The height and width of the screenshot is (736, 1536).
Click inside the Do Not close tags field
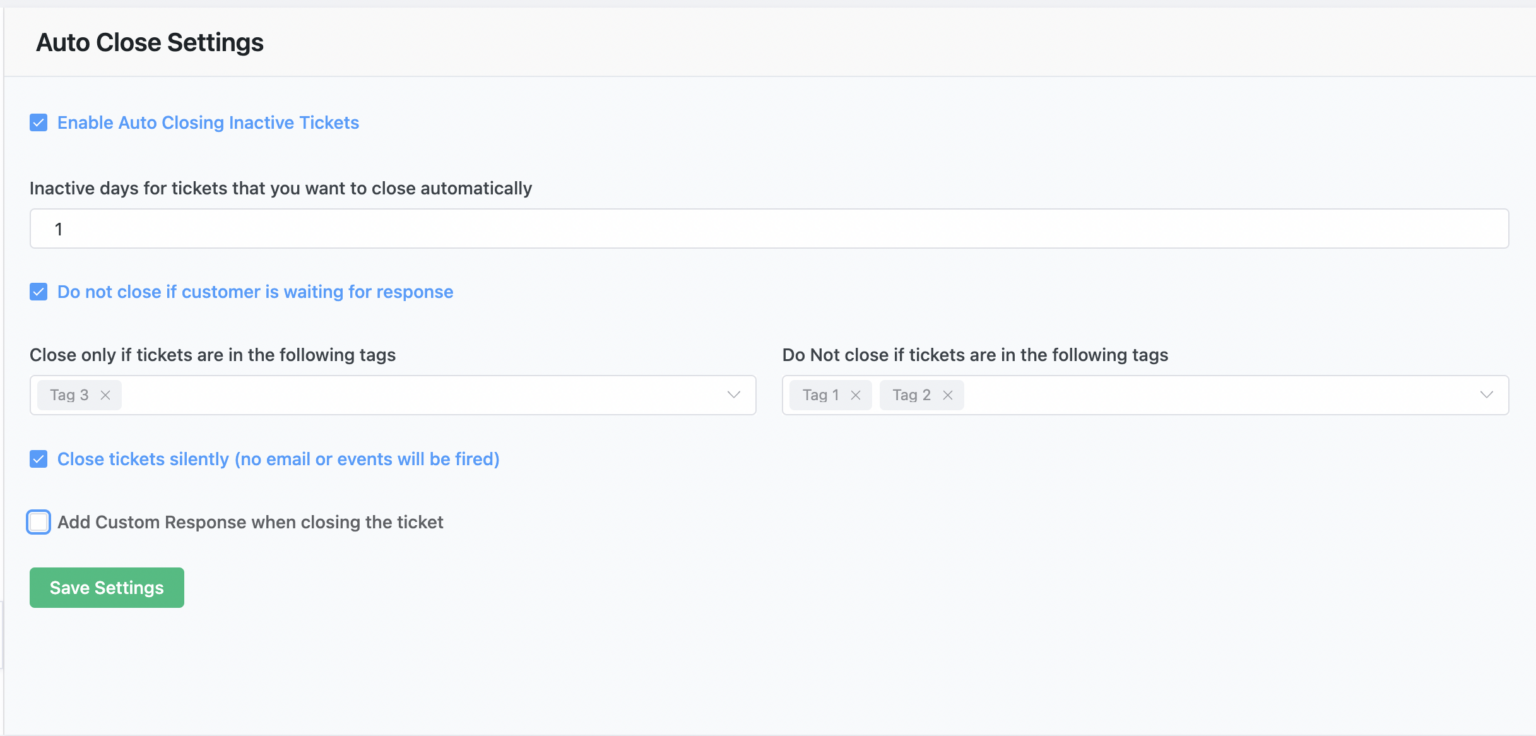pyautogui.click(x=1150, y=394)
